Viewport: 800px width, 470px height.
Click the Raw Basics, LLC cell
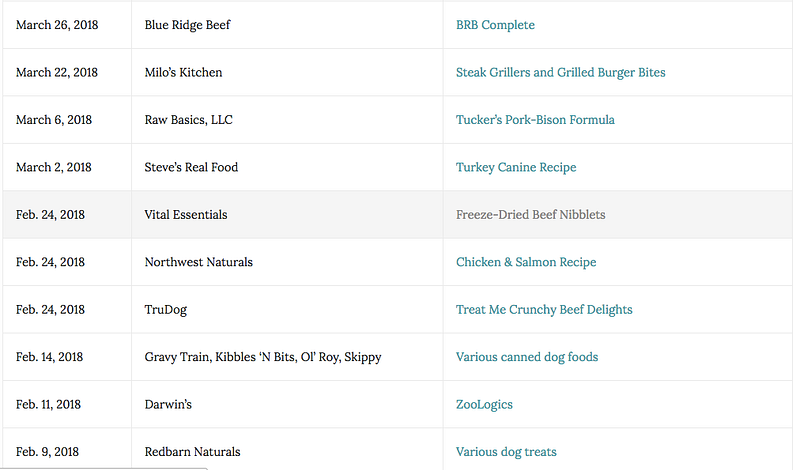[x=188, y=120]
